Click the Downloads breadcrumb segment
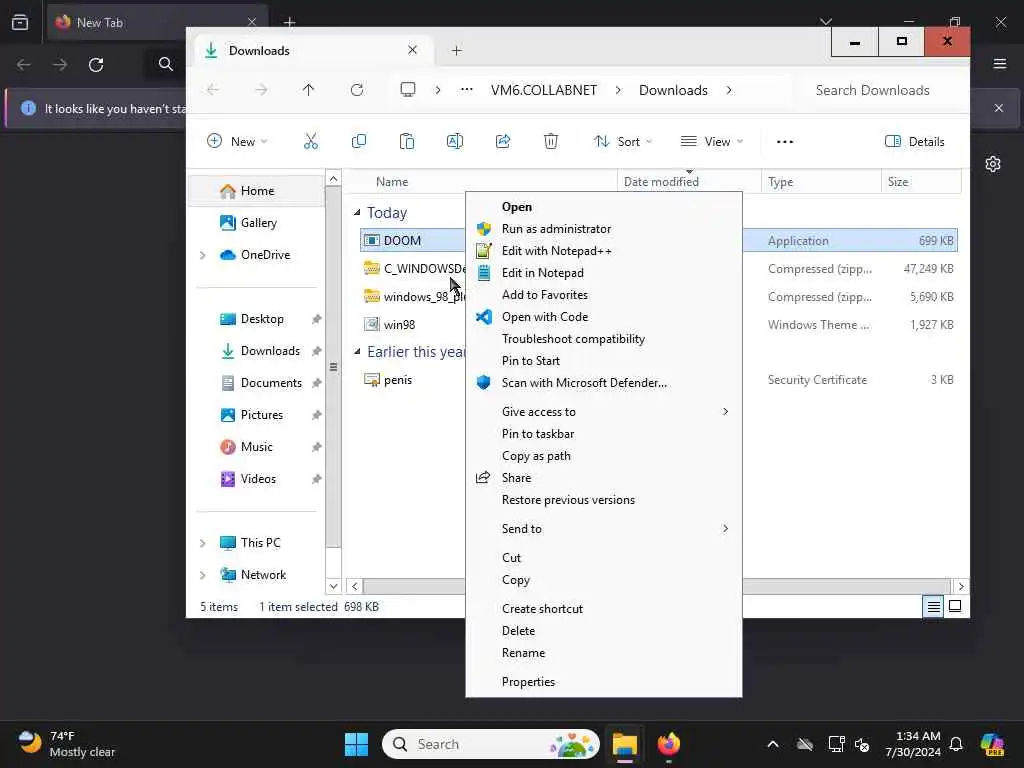Image resolution: width=1024 pixels, height=768 pixels. point(673,90)
